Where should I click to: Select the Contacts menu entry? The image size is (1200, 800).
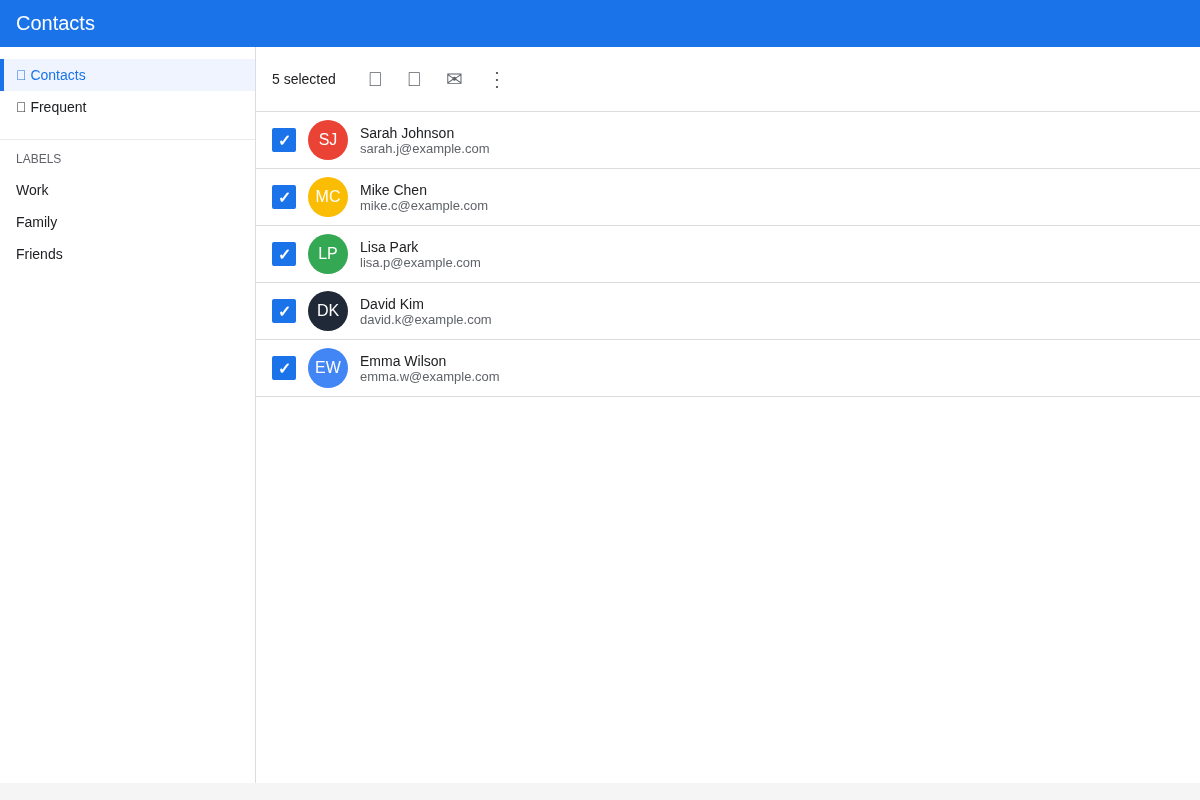(57, 75)
